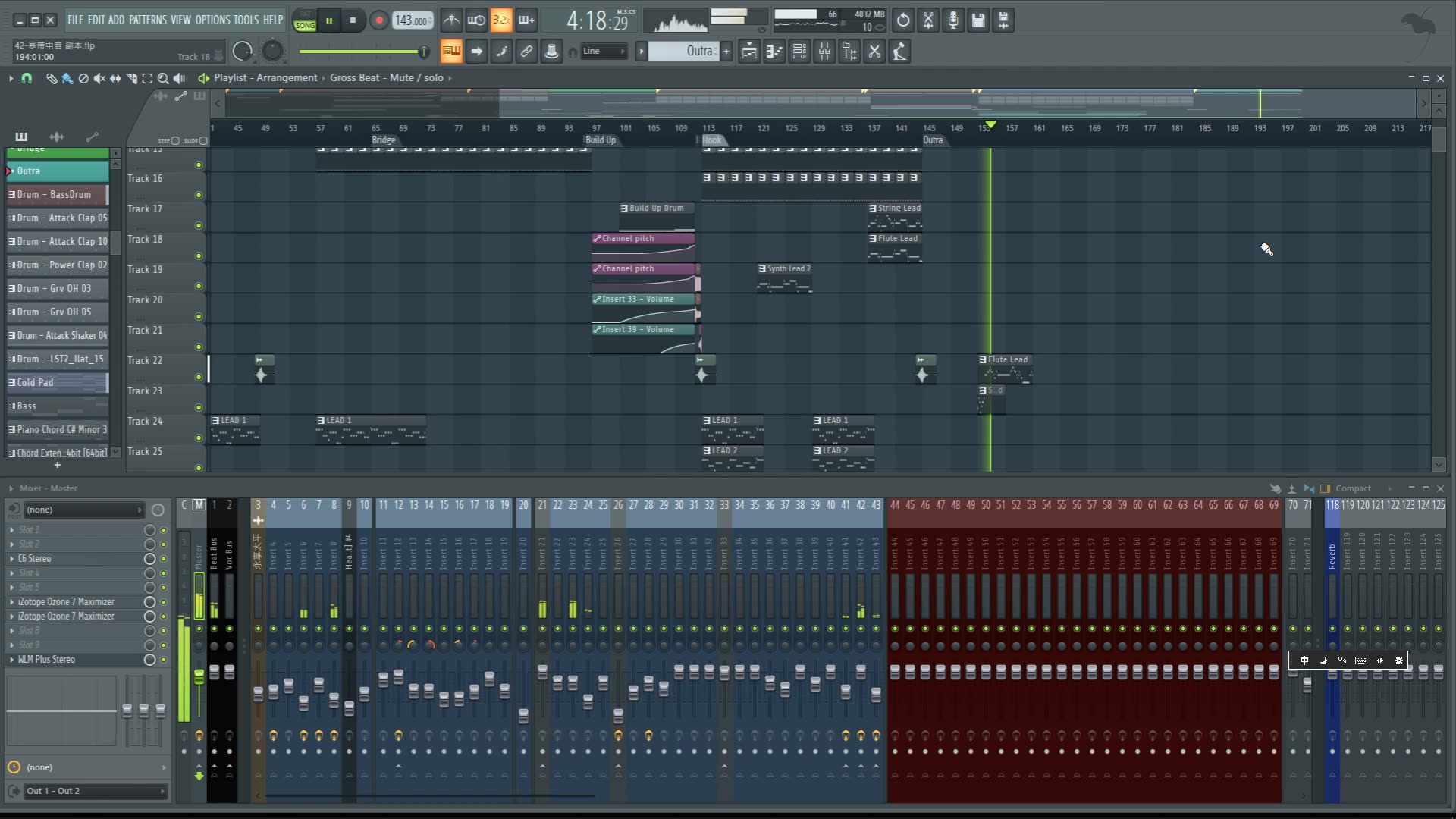This screenshot has width=1456, height=819.
Task: Enable wait for input before playing
Action: (x=476, y=20)
